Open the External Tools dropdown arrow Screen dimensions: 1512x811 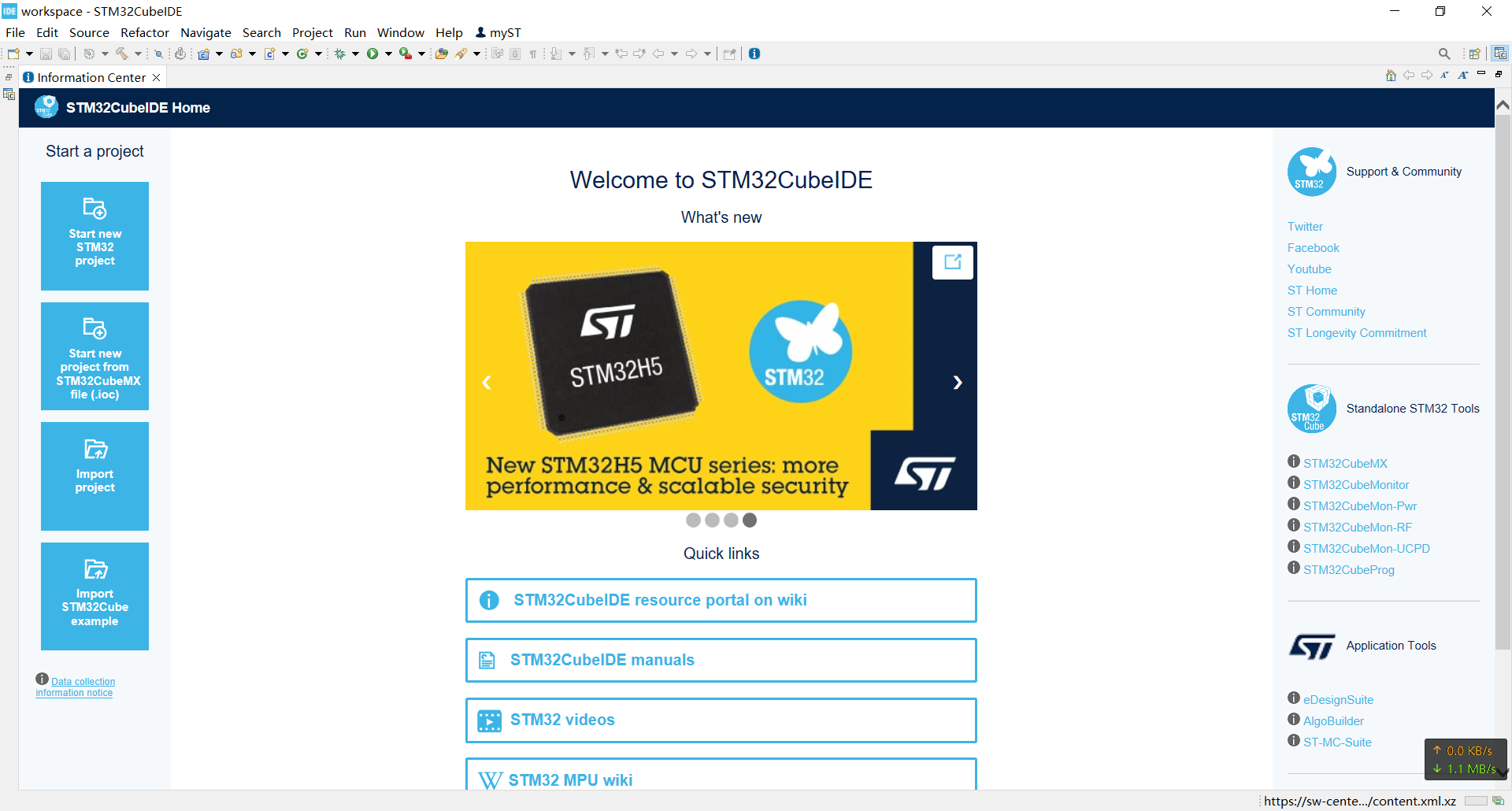[x=421, y=54]
